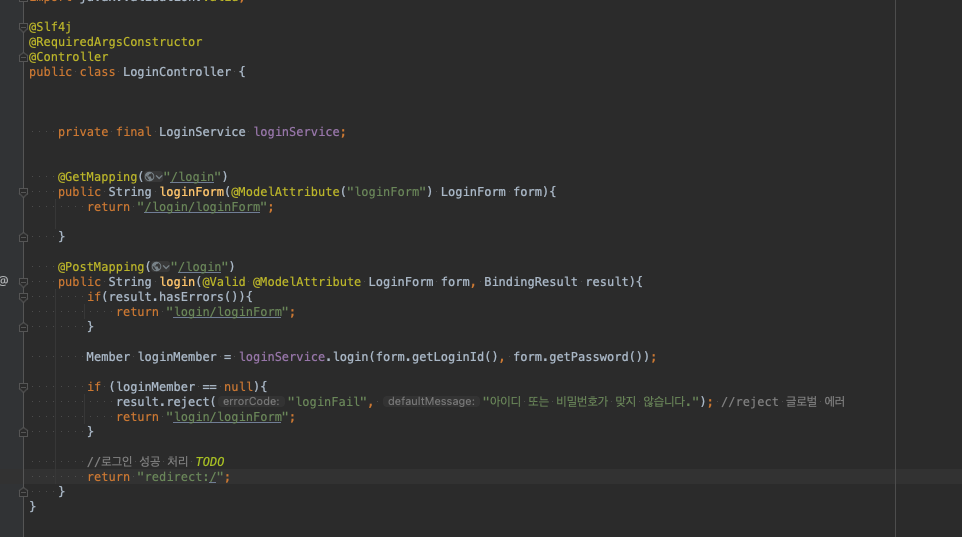Click the loginForm method name
962x537 pixels.
click(x=192, y=191)
